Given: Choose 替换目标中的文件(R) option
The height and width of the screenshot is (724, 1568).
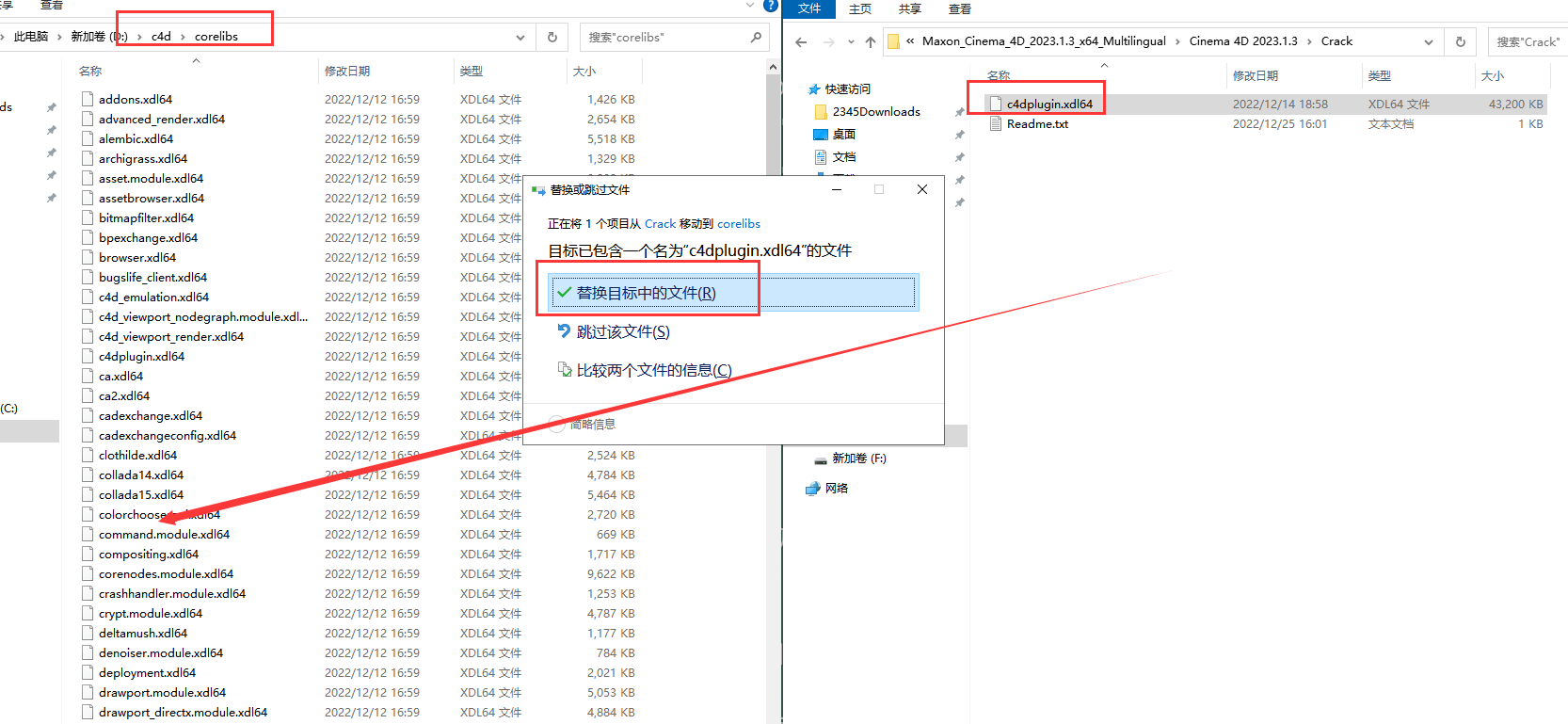Looking at the screenshot, I should [646, 293].
